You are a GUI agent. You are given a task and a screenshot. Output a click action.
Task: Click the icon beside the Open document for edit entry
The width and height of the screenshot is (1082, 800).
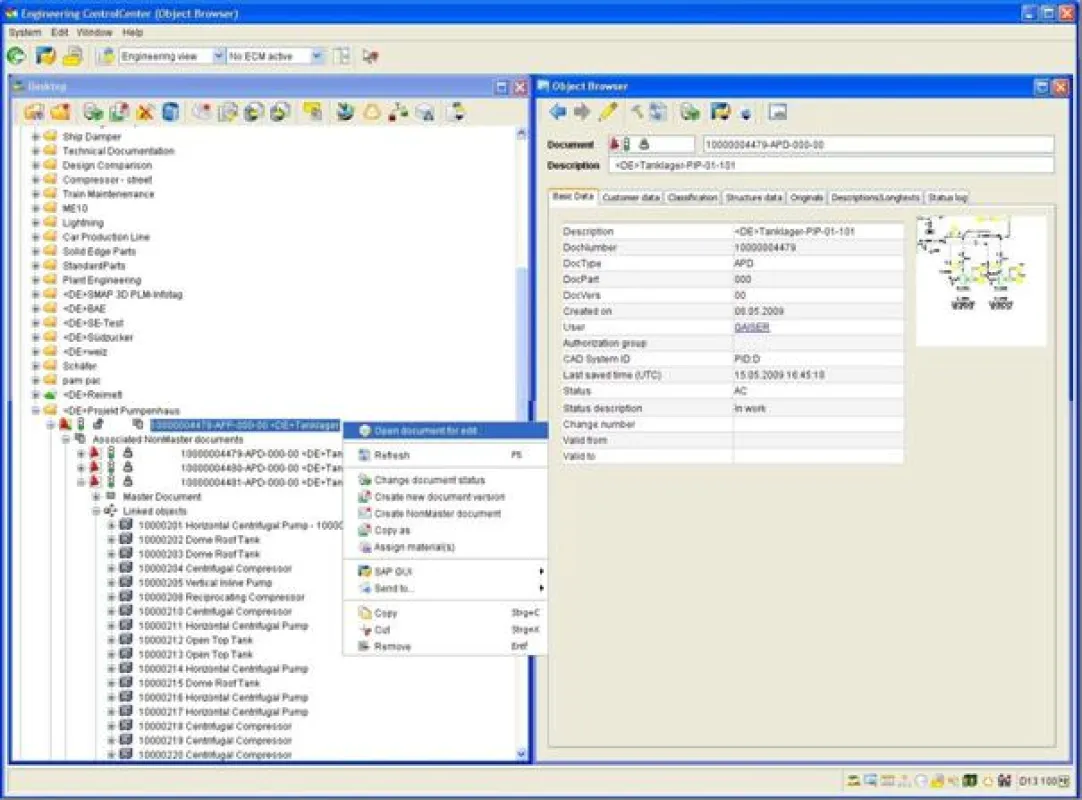365,431
